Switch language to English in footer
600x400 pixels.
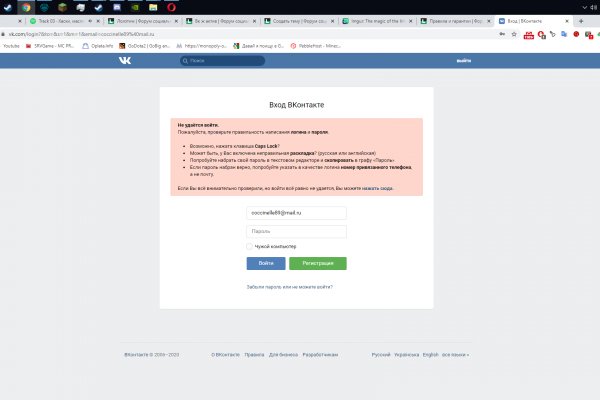[x=430, y=355]
